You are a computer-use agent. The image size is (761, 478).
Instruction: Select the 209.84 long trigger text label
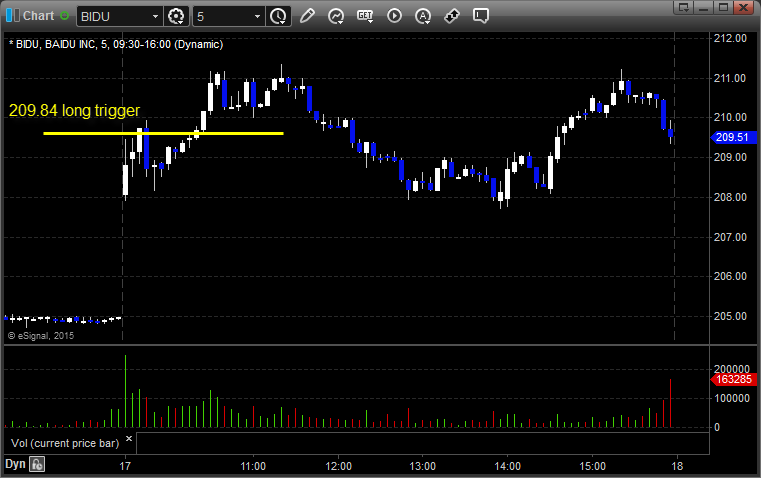click(x=74, y=111)
